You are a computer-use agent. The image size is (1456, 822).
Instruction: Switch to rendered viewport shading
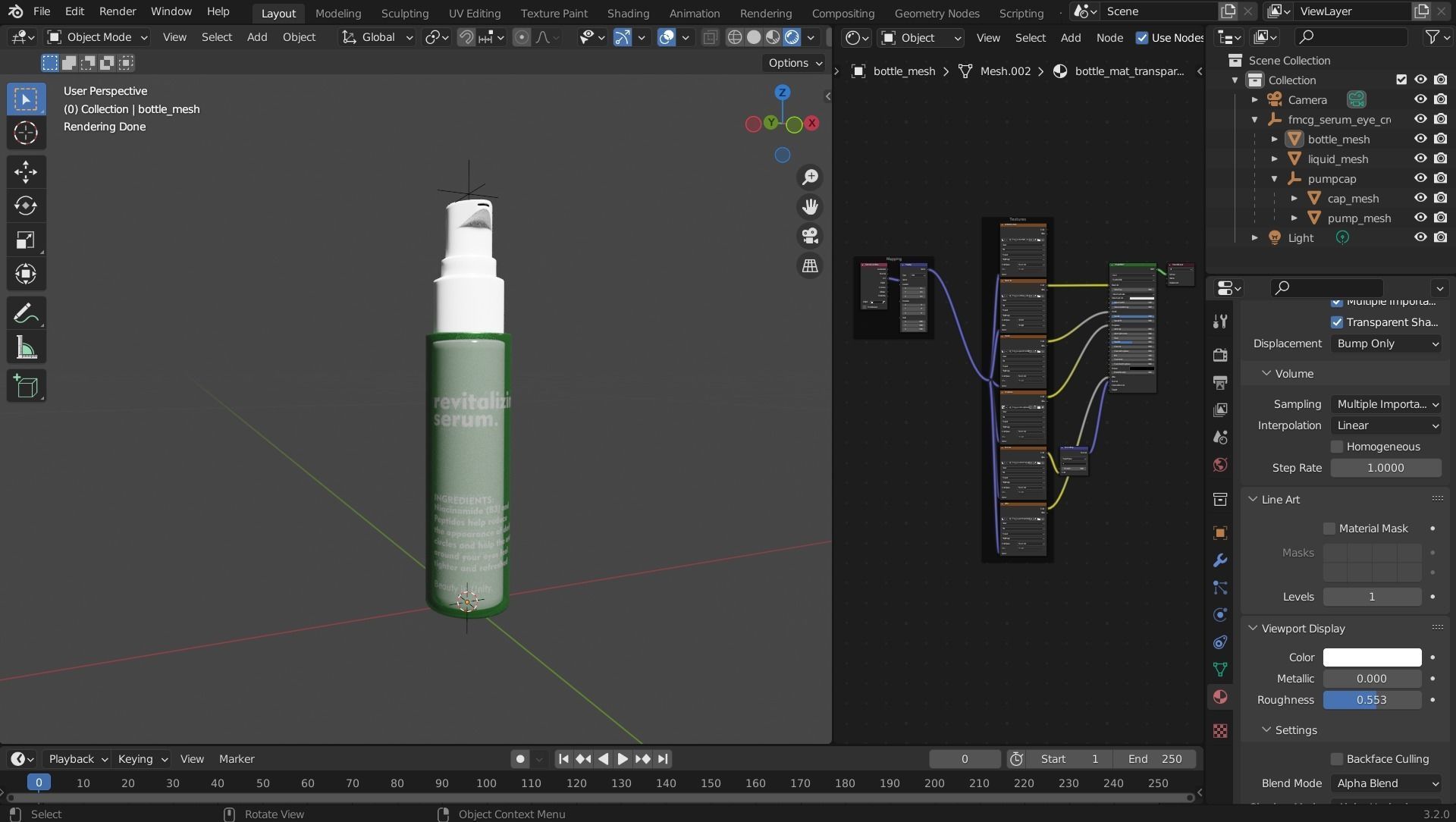point(792,37)
